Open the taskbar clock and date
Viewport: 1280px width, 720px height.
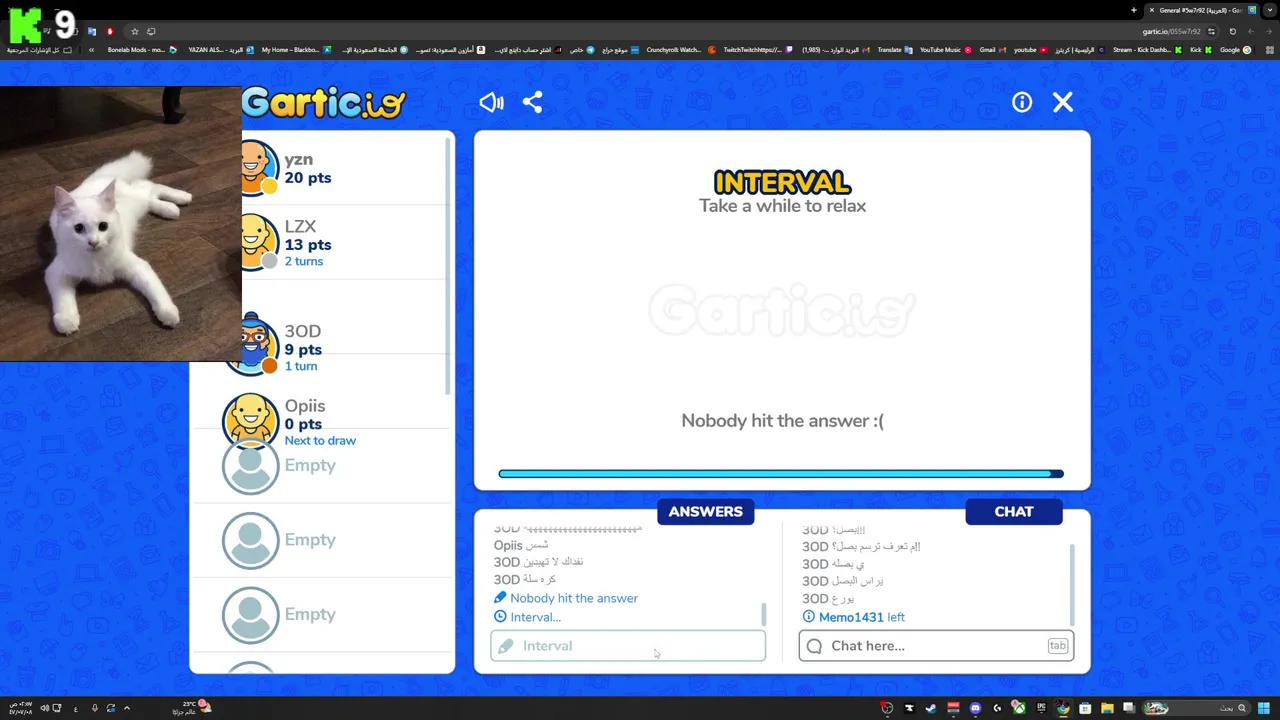click(21, 708)
